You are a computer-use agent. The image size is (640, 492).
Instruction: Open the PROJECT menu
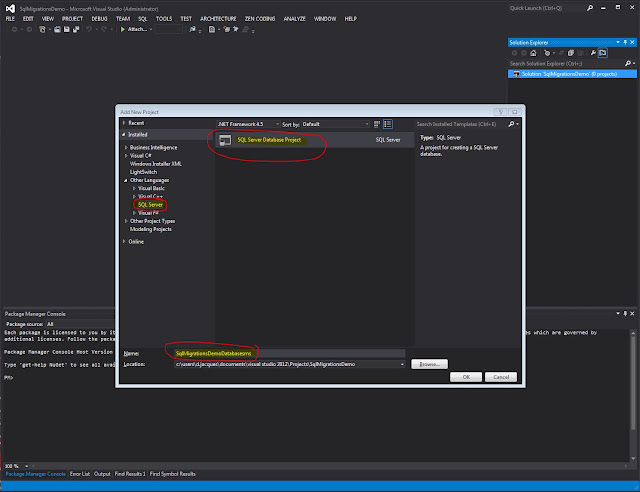tap(72, 19)
